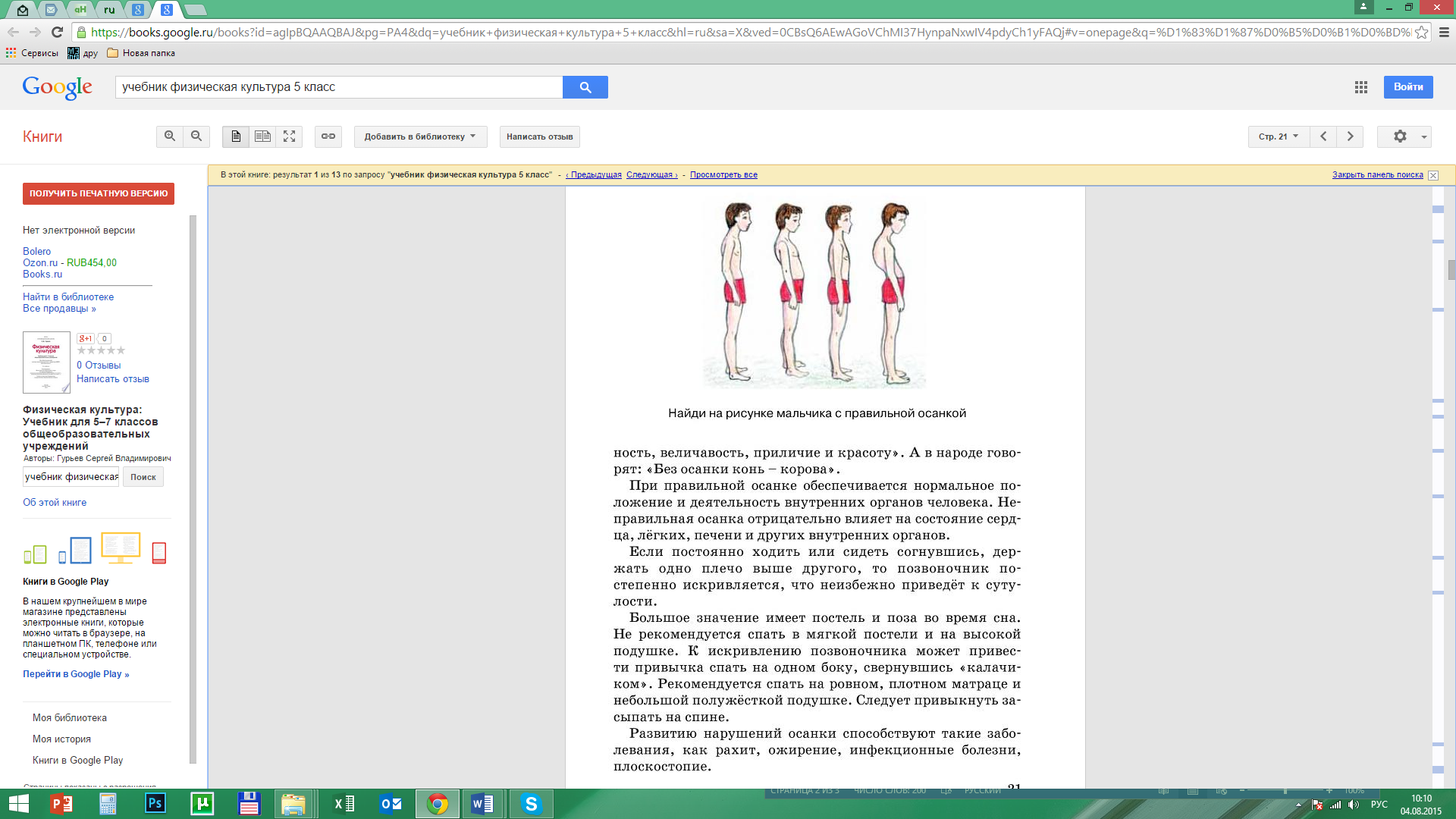
Task: Open the Ozon.ru price link
Action: pyautogui.click(x=70, y=262)
